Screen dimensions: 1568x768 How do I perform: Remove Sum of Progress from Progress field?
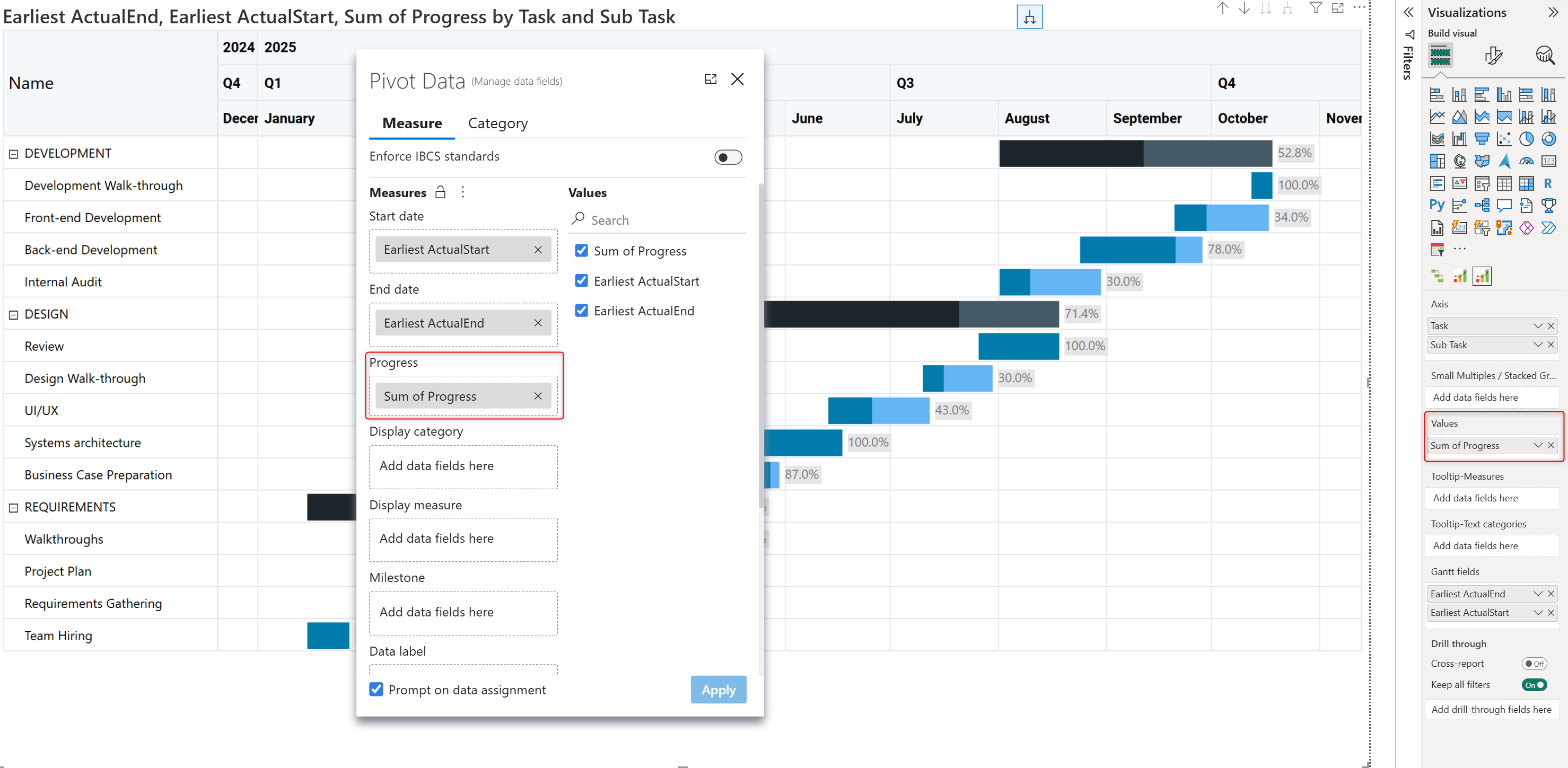click(538, 396)
